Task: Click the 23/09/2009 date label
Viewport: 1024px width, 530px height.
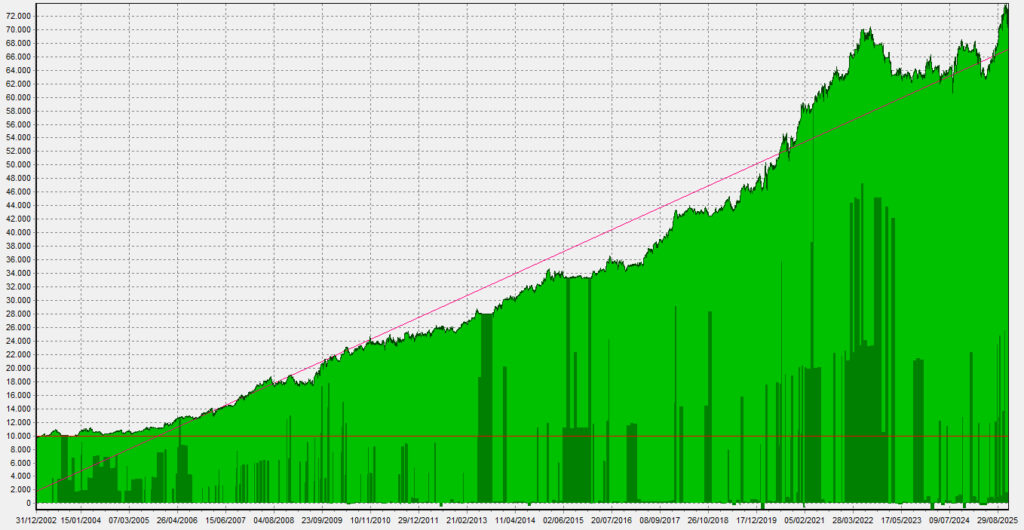Action: tap(322, 521)
